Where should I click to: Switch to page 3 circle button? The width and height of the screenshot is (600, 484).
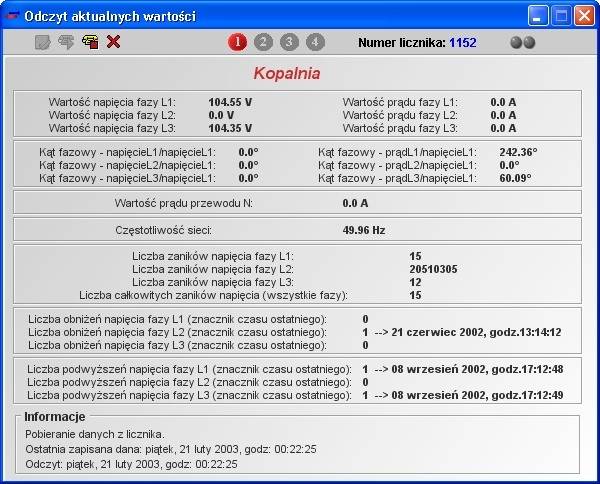click(x=290, y=42)
